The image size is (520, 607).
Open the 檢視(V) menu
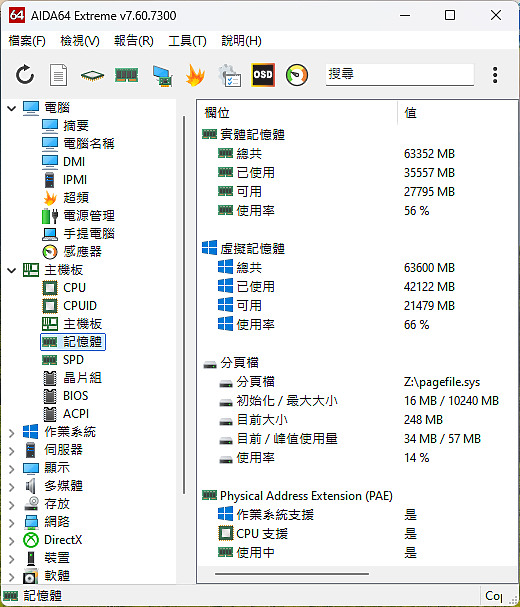point(80,40)
